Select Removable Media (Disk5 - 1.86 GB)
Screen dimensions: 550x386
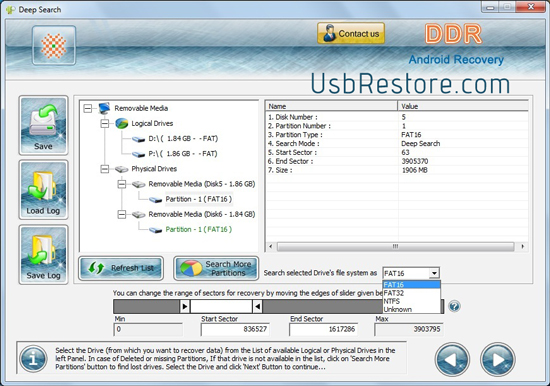[202, 184]
